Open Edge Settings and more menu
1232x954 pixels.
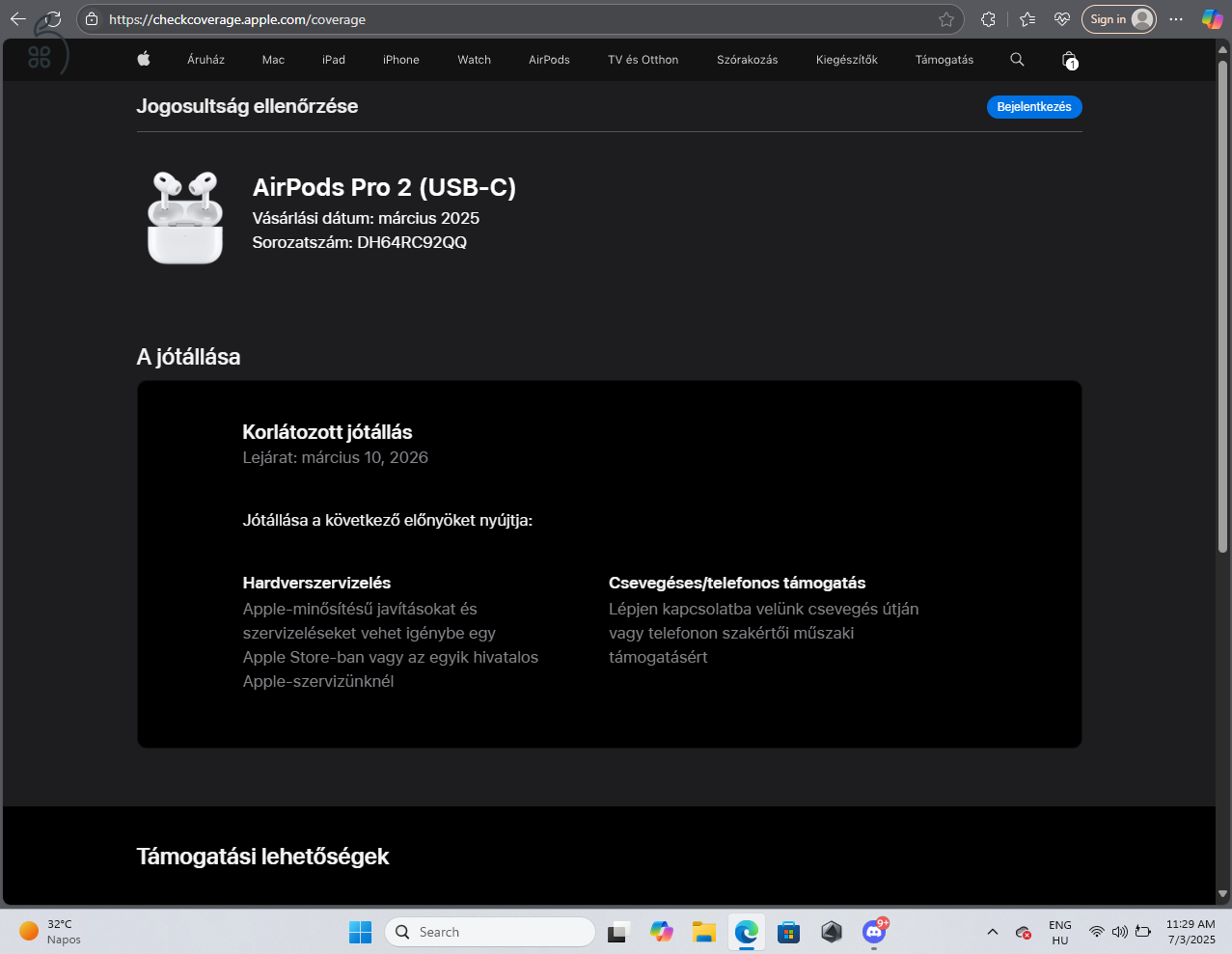click(1176, 19)
